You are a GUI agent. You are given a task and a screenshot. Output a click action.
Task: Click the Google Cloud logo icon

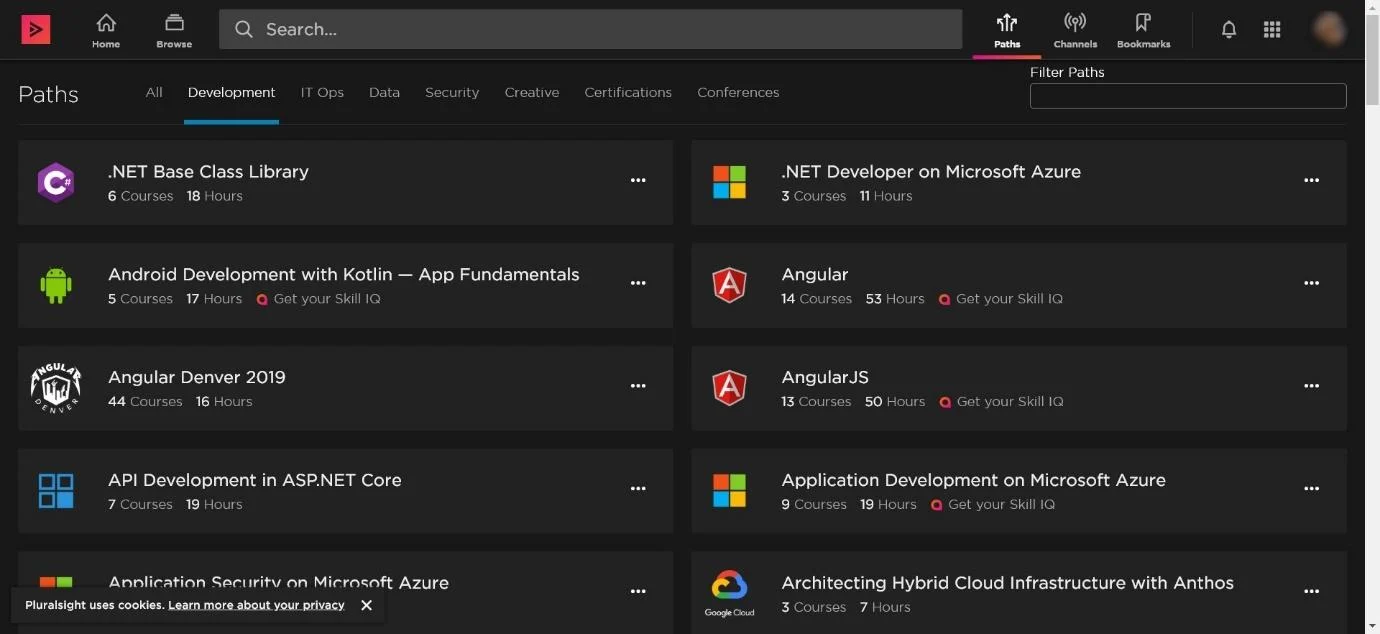[x=729, y=594]
